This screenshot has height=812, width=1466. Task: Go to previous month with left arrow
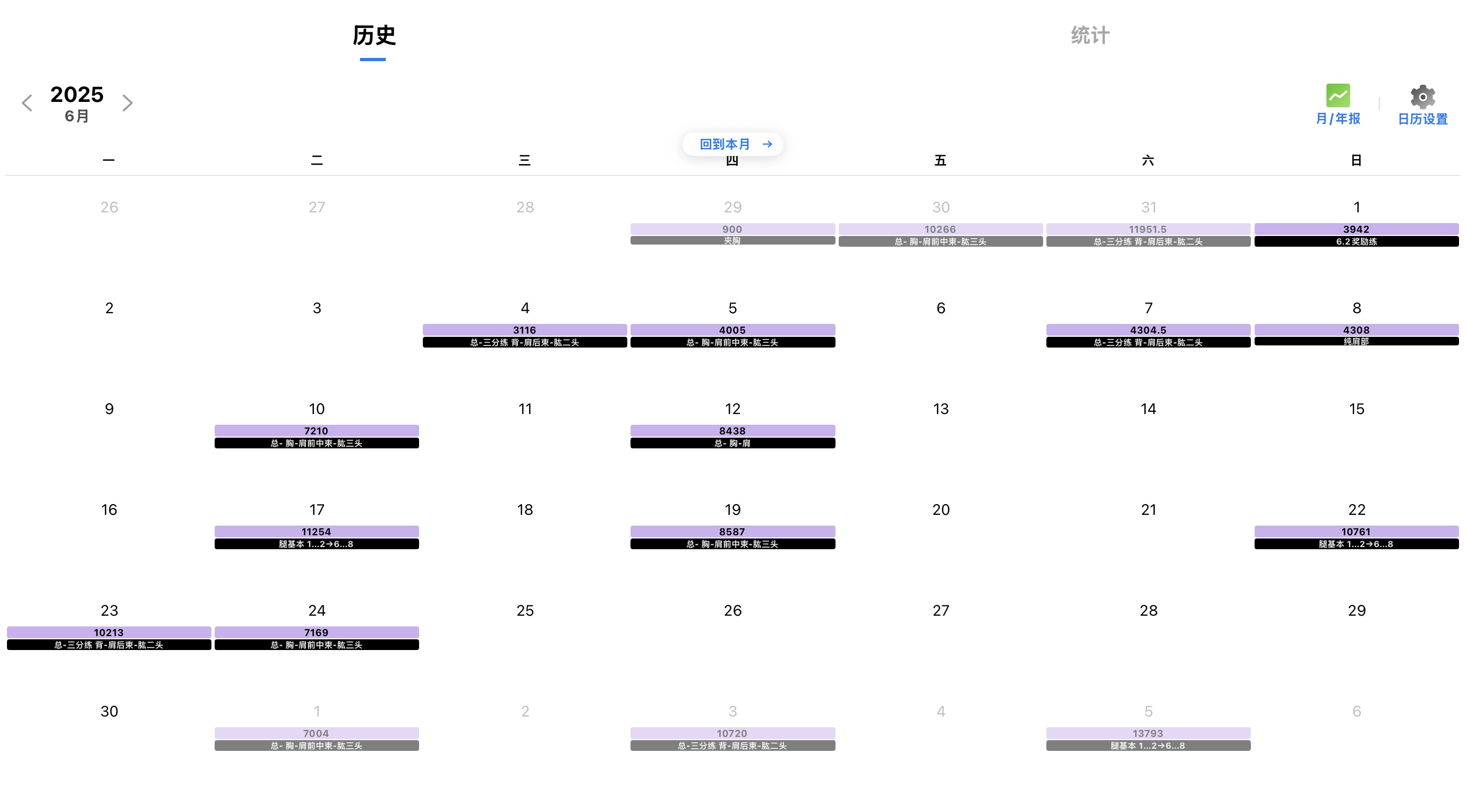[x=27, y=103]
